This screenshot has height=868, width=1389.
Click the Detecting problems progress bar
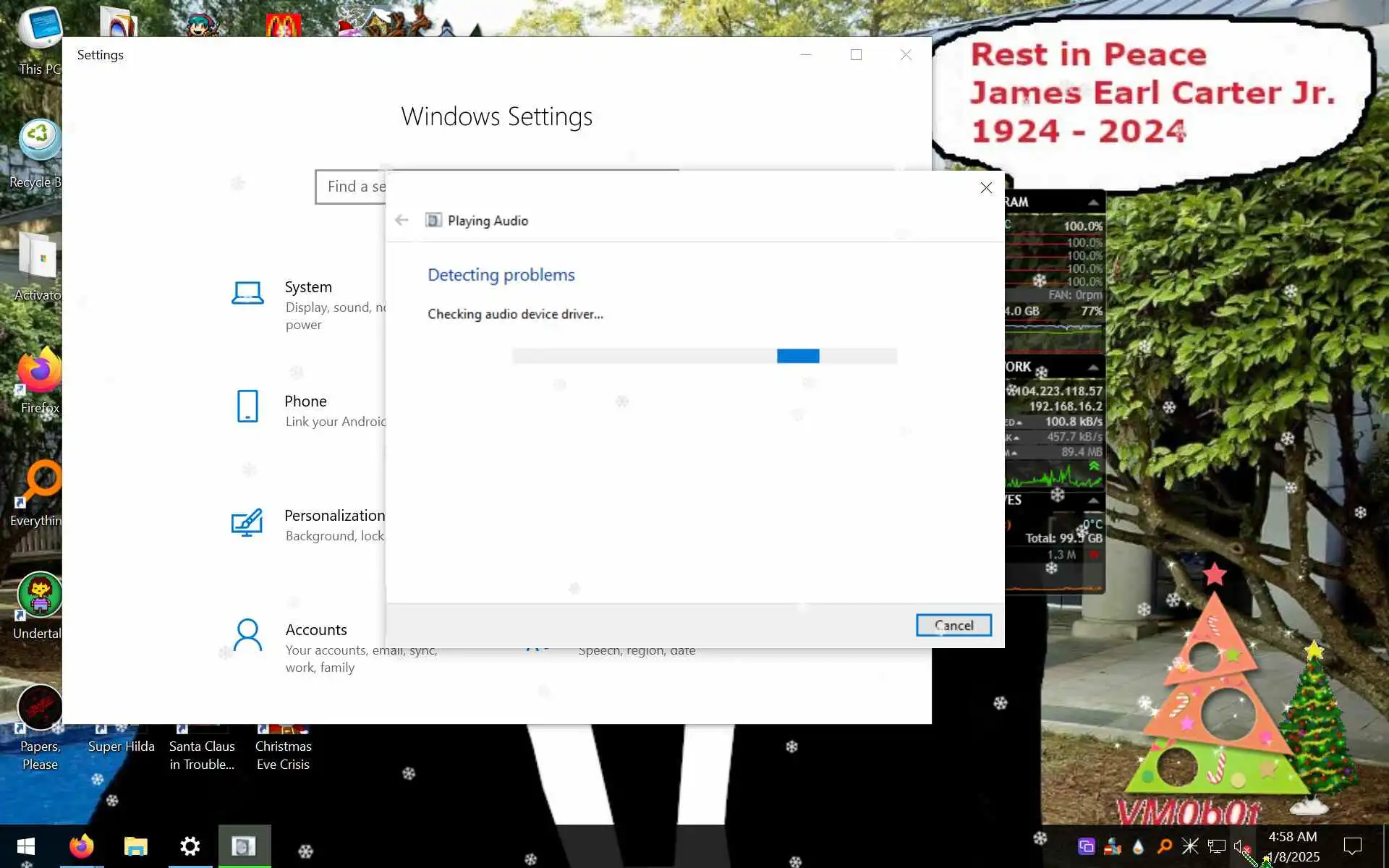tap(704, 356)
